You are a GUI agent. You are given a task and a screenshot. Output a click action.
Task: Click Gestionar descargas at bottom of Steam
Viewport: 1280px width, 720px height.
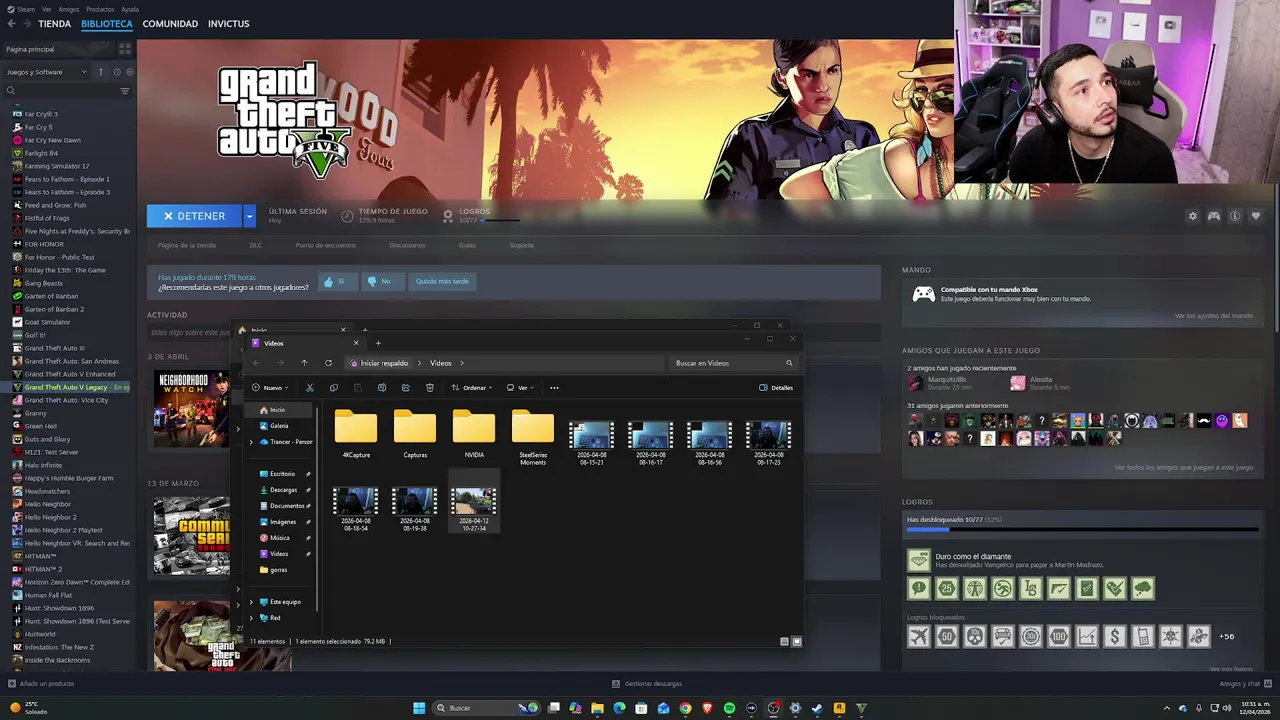pos(647,684)
